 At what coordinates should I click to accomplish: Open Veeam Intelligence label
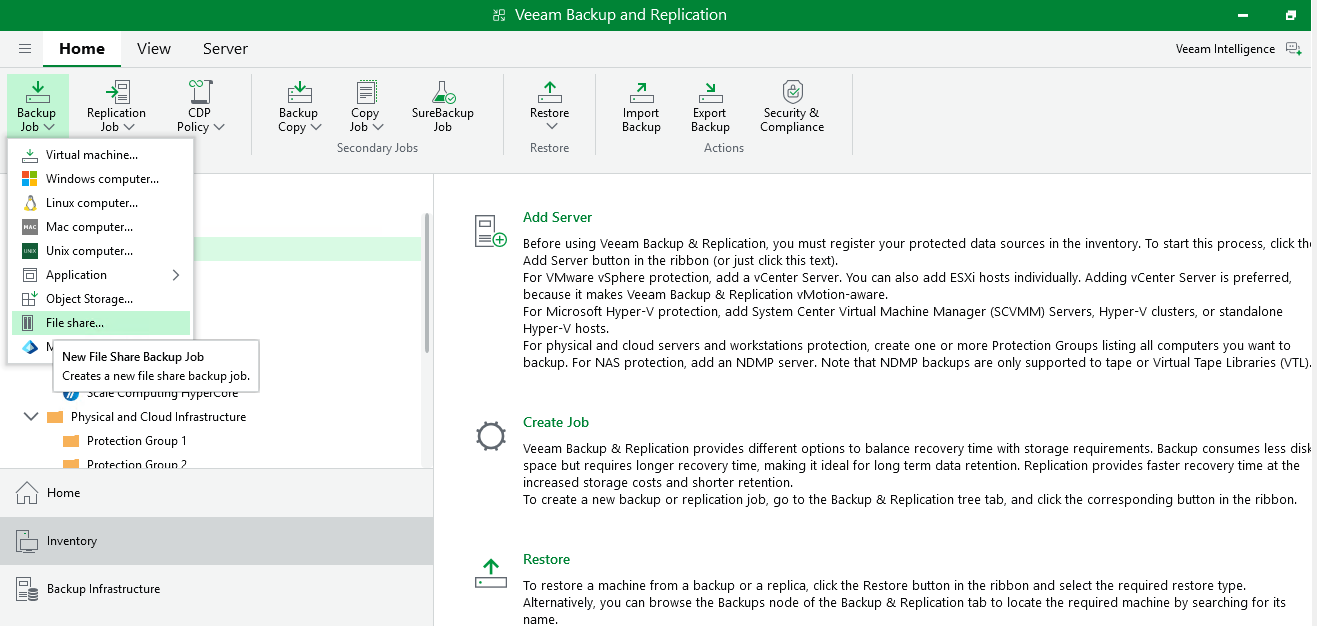click(x=1225, y=49)
